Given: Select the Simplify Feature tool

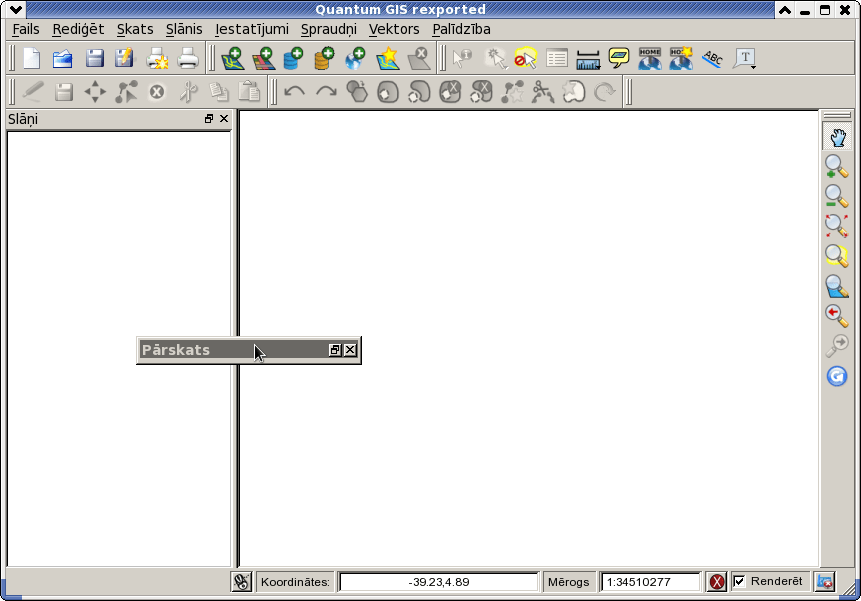Looking at the screenshot, I should click(x=357, y=92).
